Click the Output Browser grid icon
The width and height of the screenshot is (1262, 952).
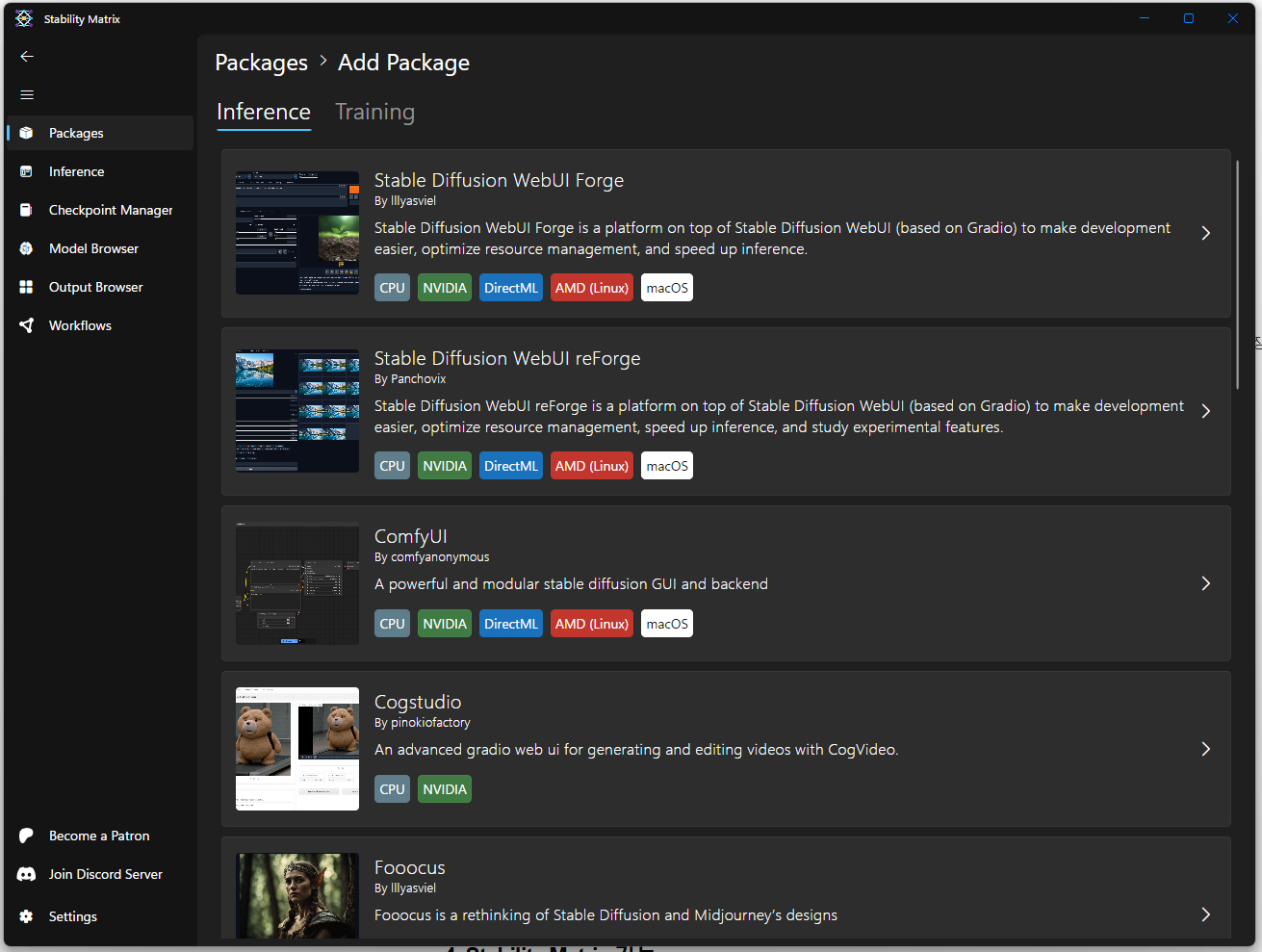tap(27, 287)
